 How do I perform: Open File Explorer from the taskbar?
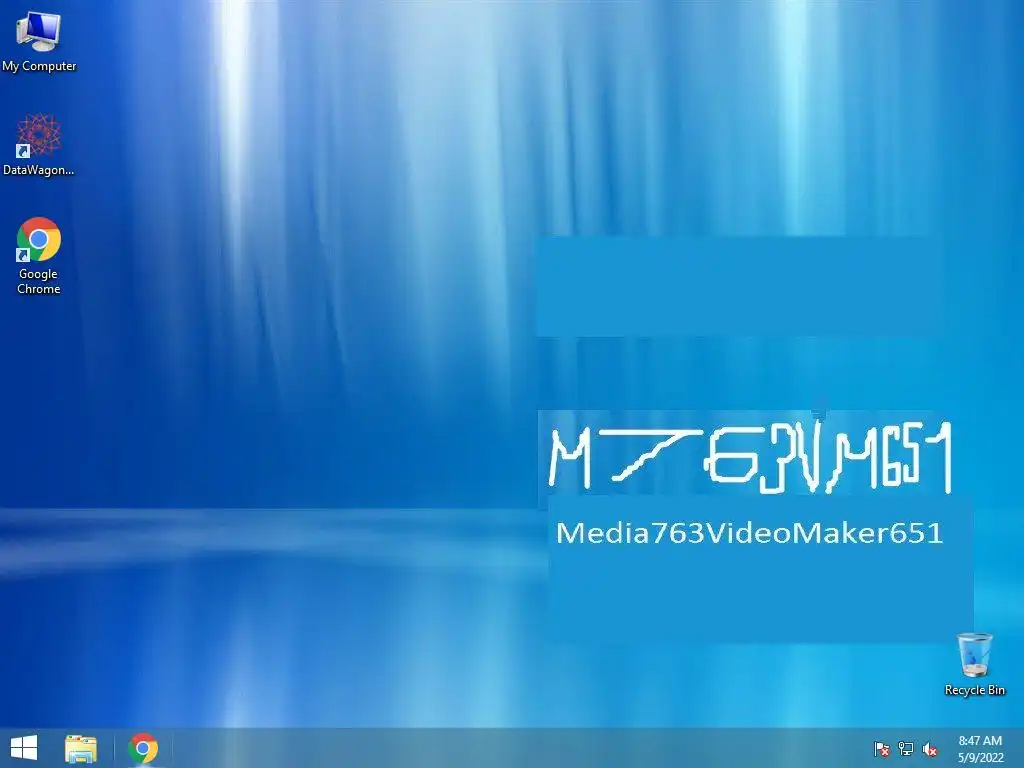[81, 748]
